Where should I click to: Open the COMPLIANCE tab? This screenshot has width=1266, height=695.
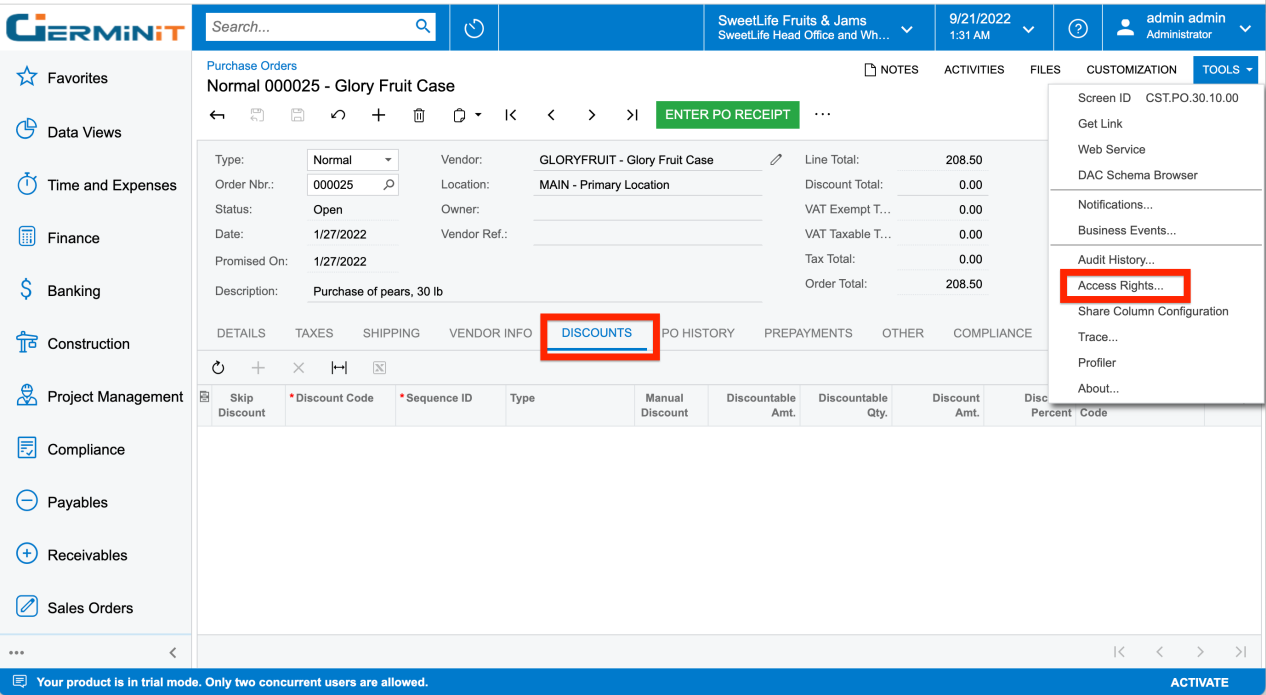coord(992,333)
